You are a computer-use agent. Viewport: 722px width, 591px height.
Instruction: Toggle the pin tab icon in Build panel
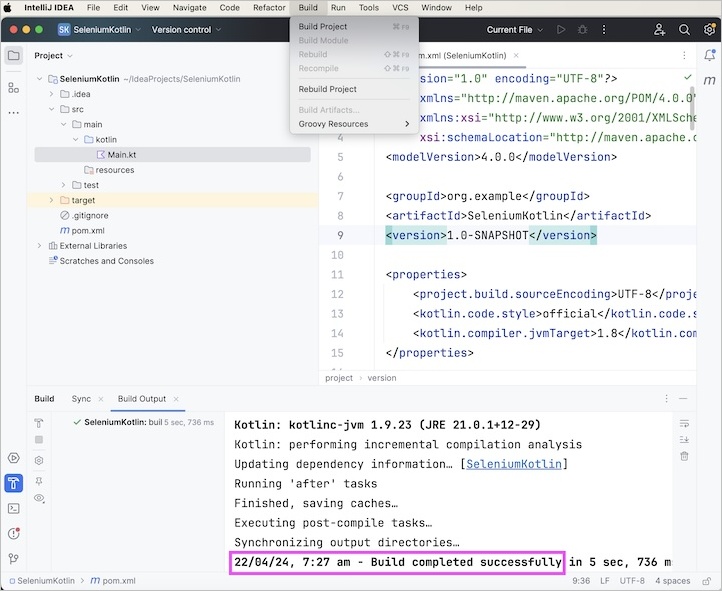coord(39,480)
